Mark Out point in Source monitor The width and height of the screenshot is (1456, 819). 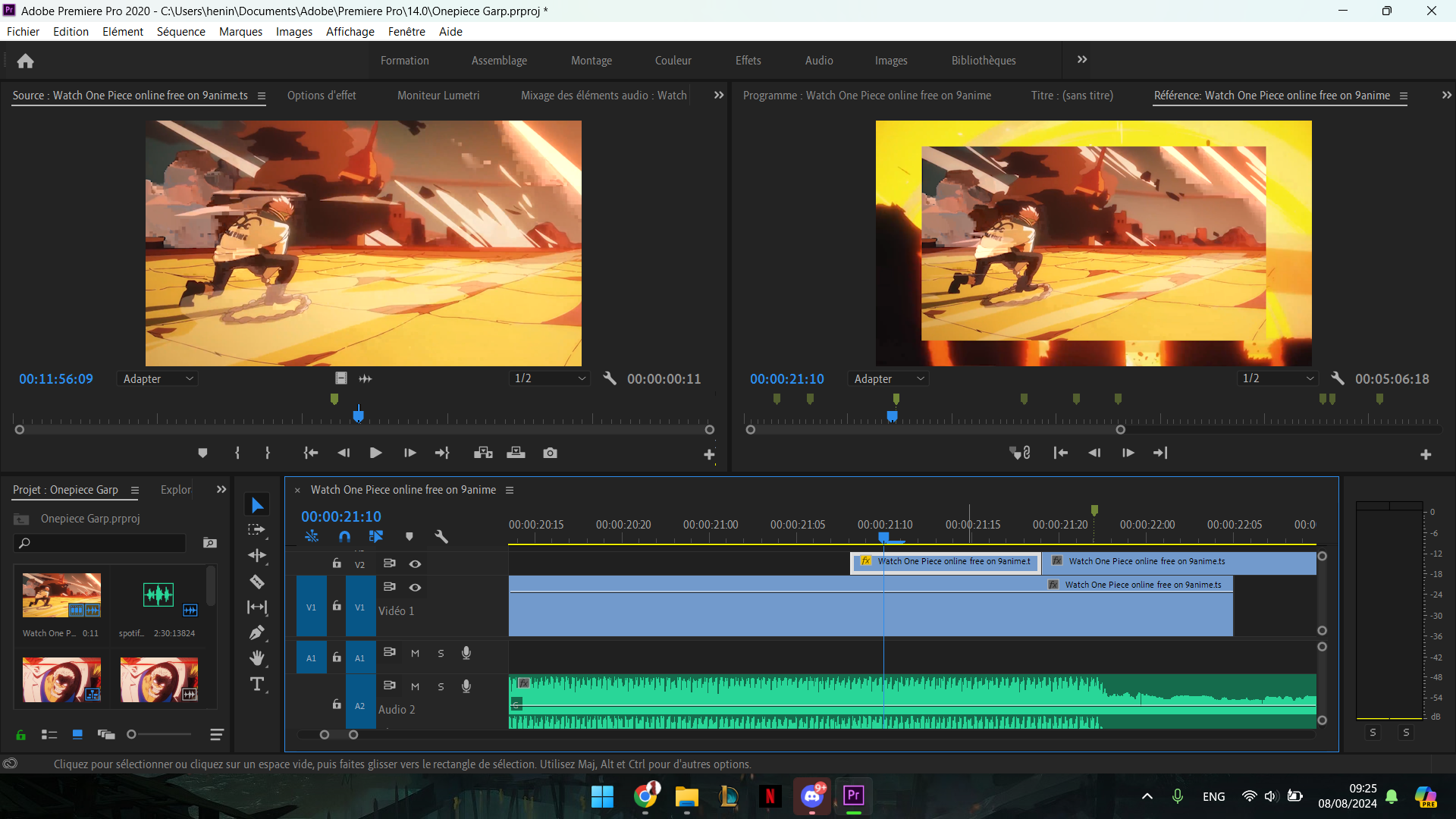[x=268, y=453]
